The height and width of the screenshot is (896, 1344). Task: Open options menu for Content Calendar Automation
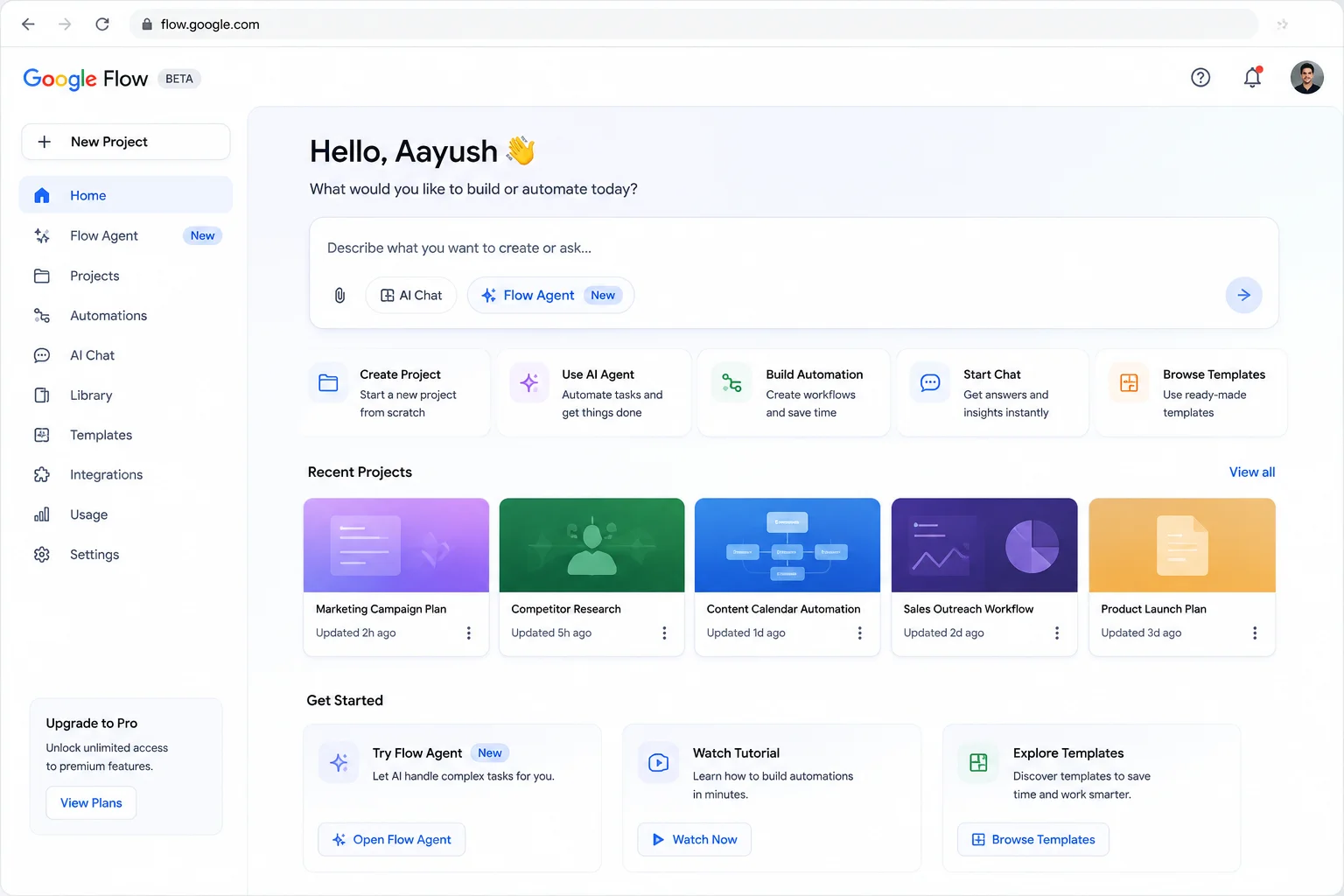(859, 633)
